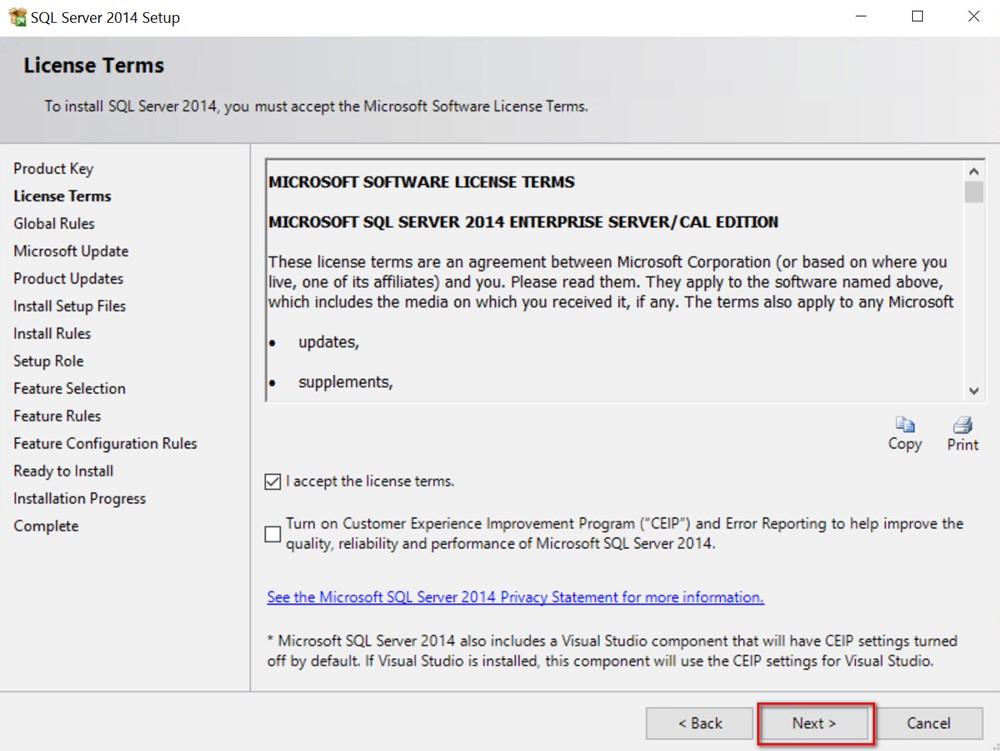The width and height of the screenshot is (1000, 751).
Task: Cancel the SQL Server setup
Action: pos(929,723)
